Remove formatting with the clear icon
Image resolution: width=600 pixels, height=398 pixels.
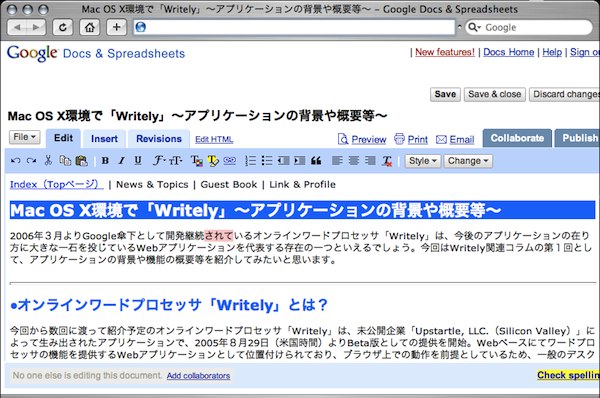click(x=387, y=161)
